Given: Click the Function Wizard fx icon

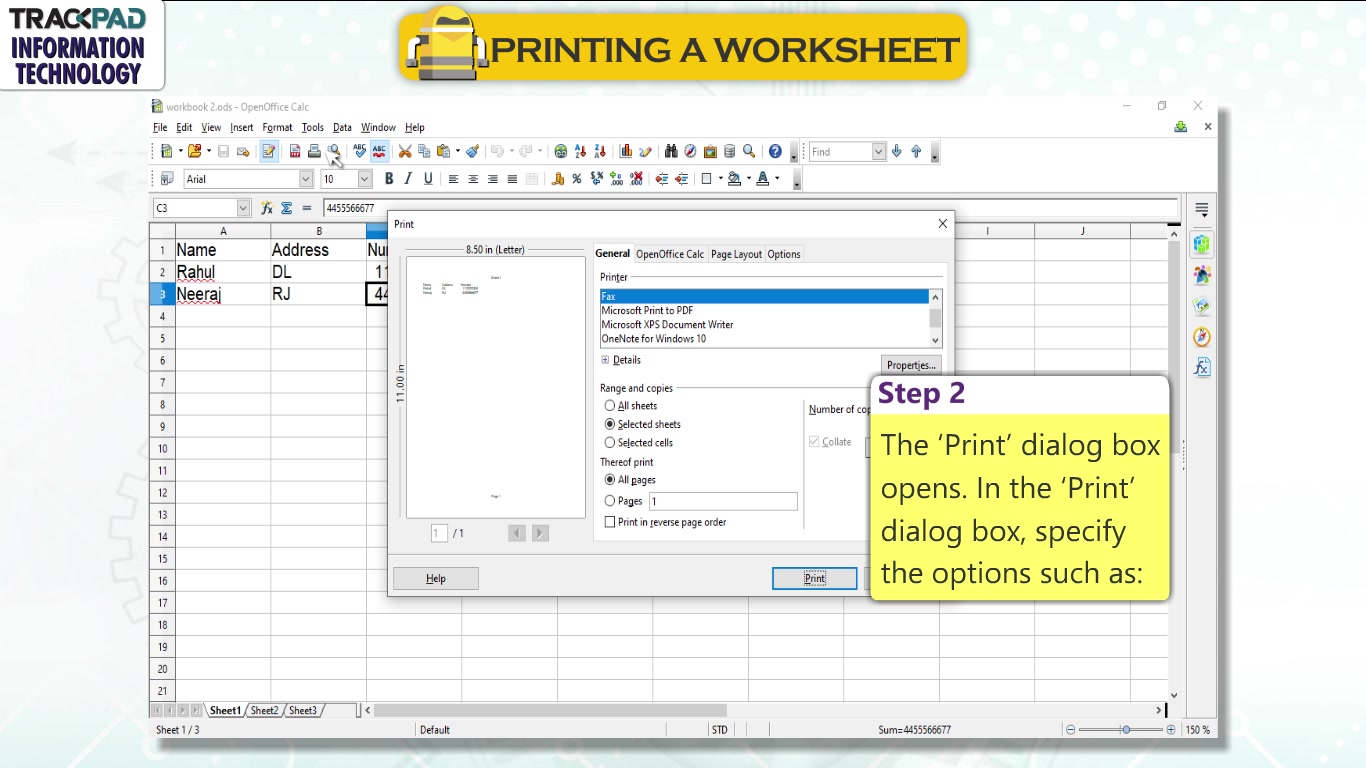Looking at the screenshot, I should [267, 208].
